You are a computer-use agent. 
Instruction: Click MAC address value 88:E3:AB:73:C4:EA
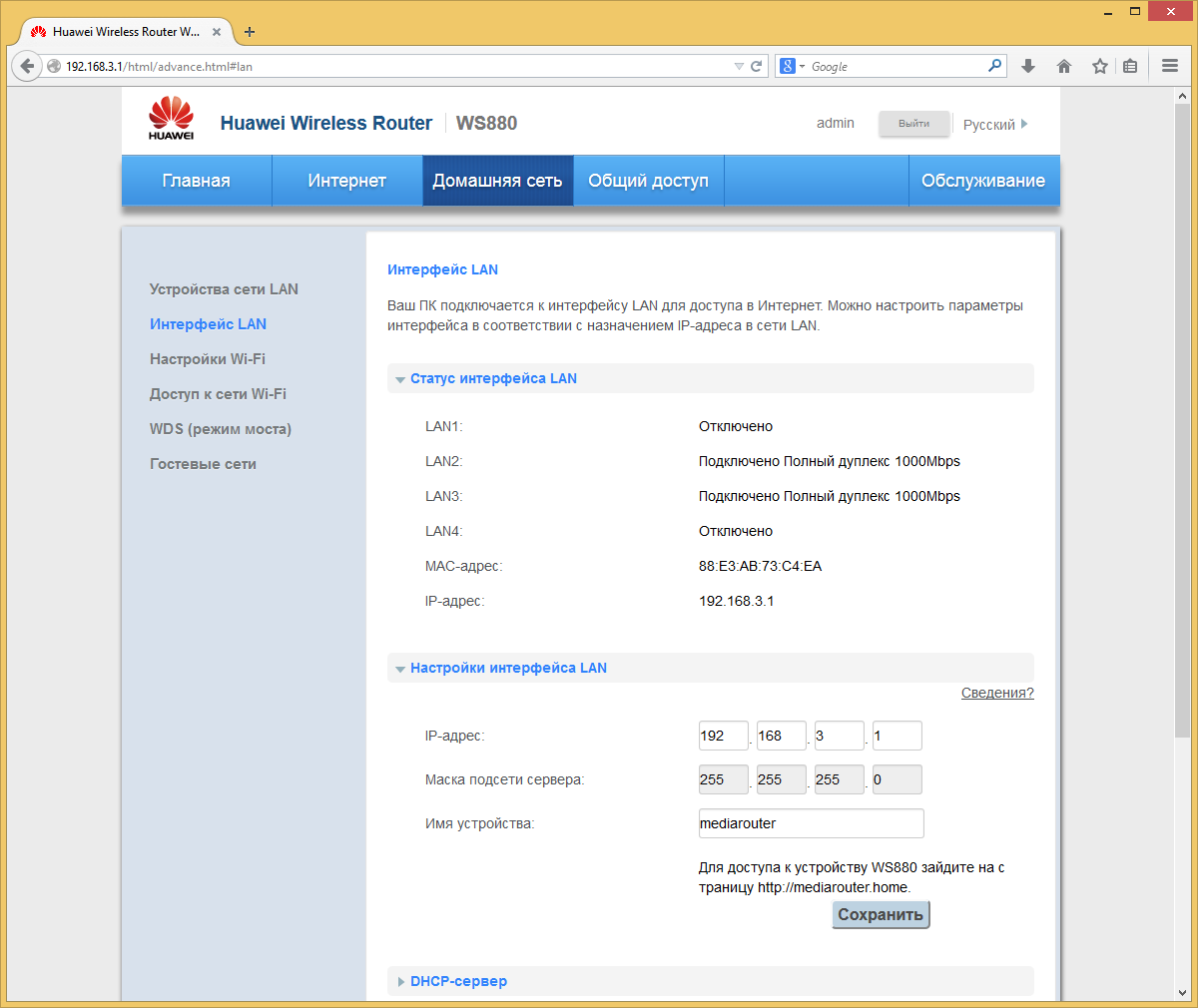[x=761, y=566]
